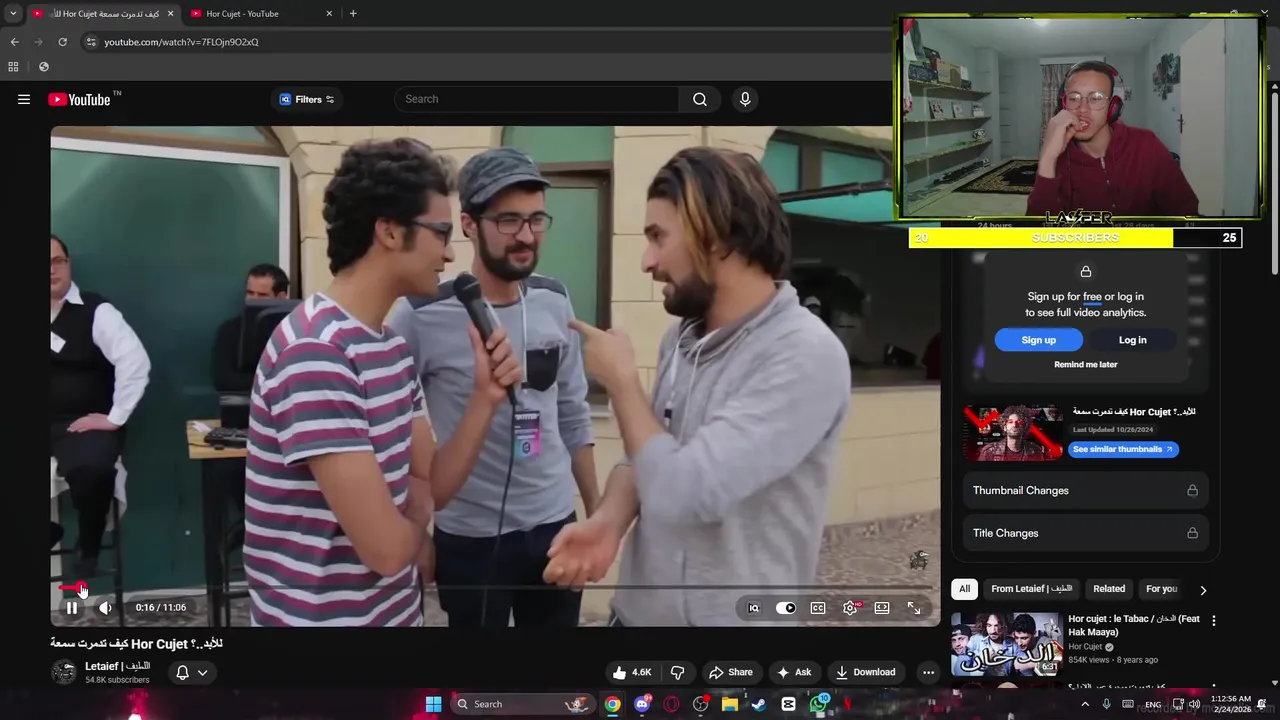
Task: Open the IQ extension icon in player
Action: point(754,608)
